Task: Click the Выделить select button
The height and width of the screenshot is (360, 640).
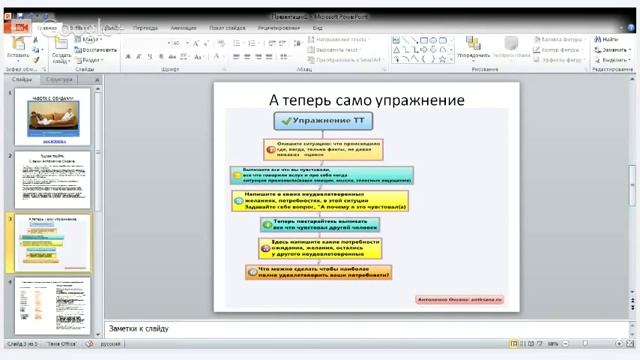Action: pyautogui.click(x=613, y=60)
